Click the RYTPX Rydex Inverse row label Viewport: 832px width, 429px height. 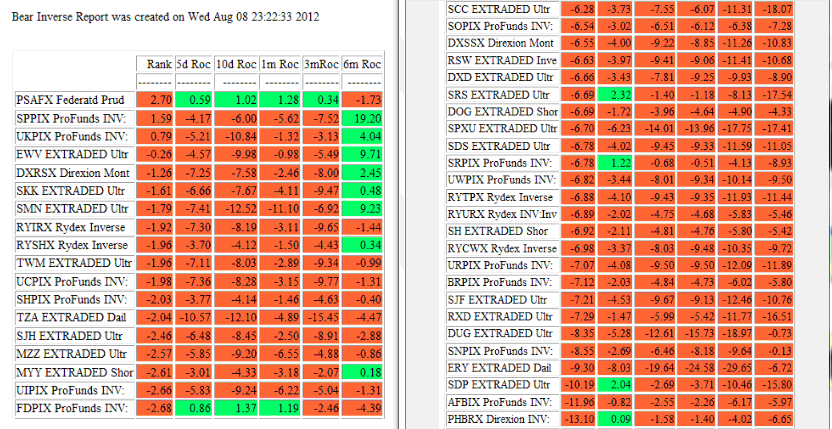(502, 197)
